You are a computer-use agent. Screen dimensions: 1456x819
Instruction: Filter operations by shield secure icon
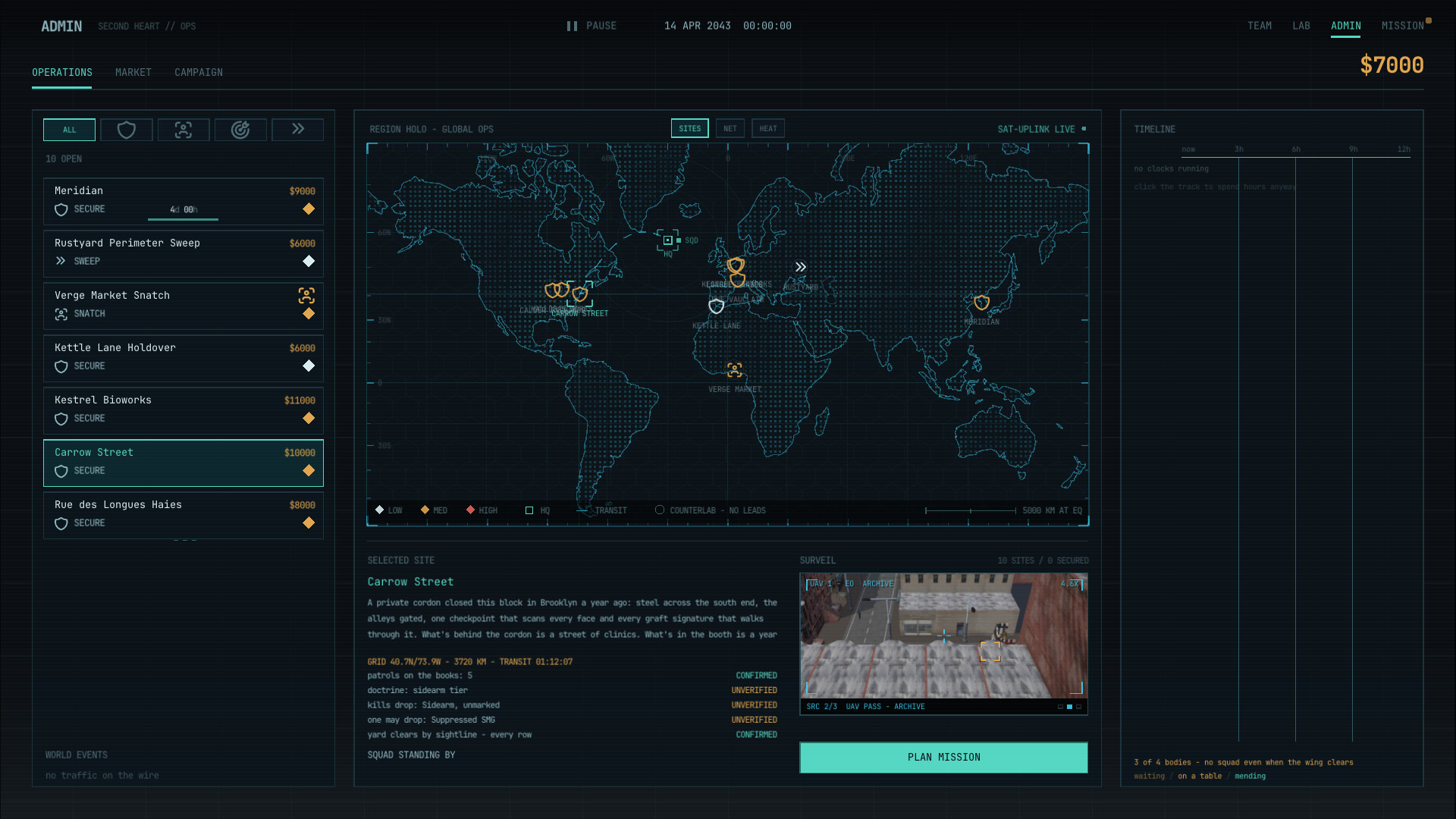(x=127, y=130)
